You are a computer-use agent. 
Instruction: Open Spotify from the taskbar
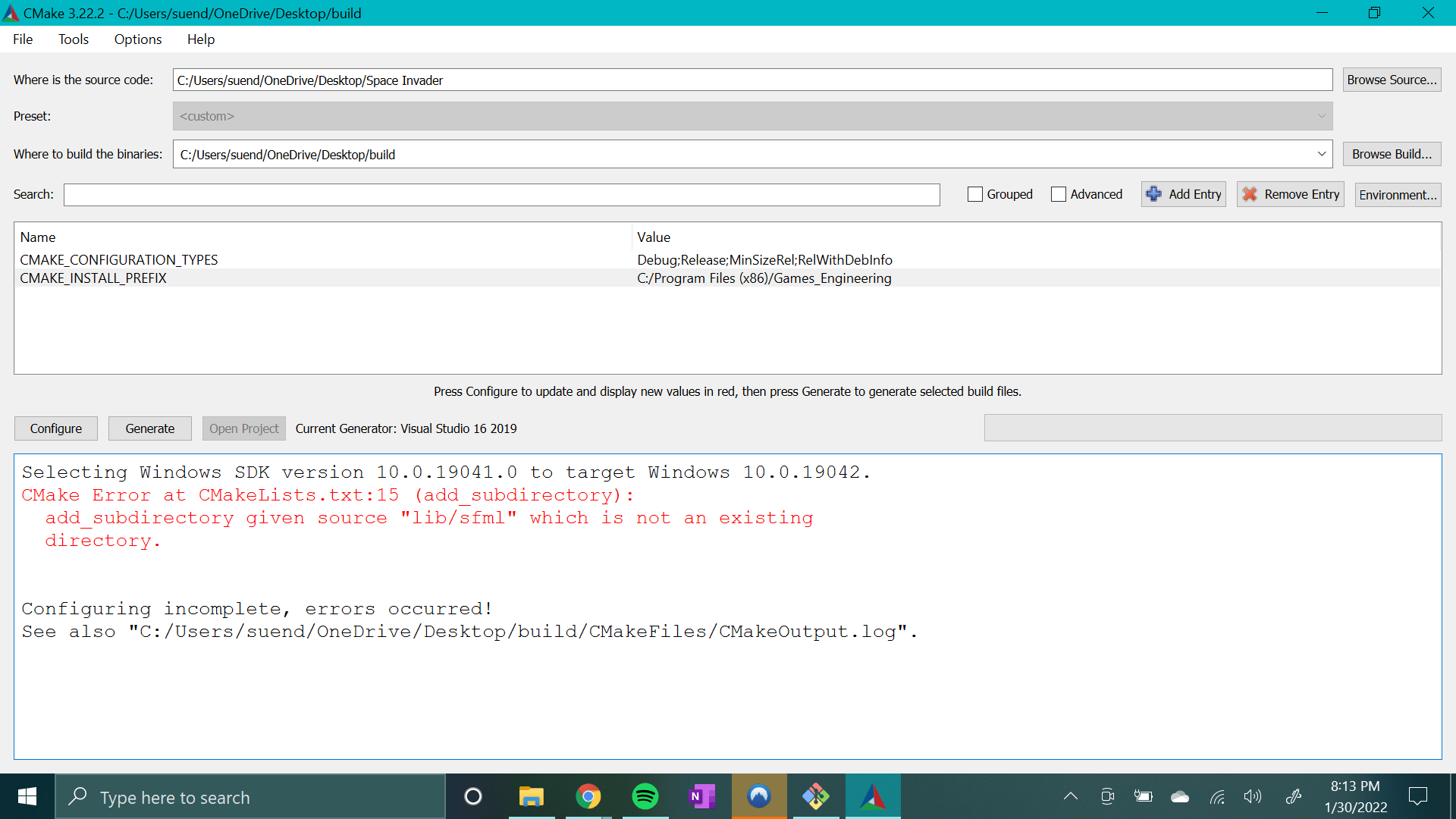645,796
